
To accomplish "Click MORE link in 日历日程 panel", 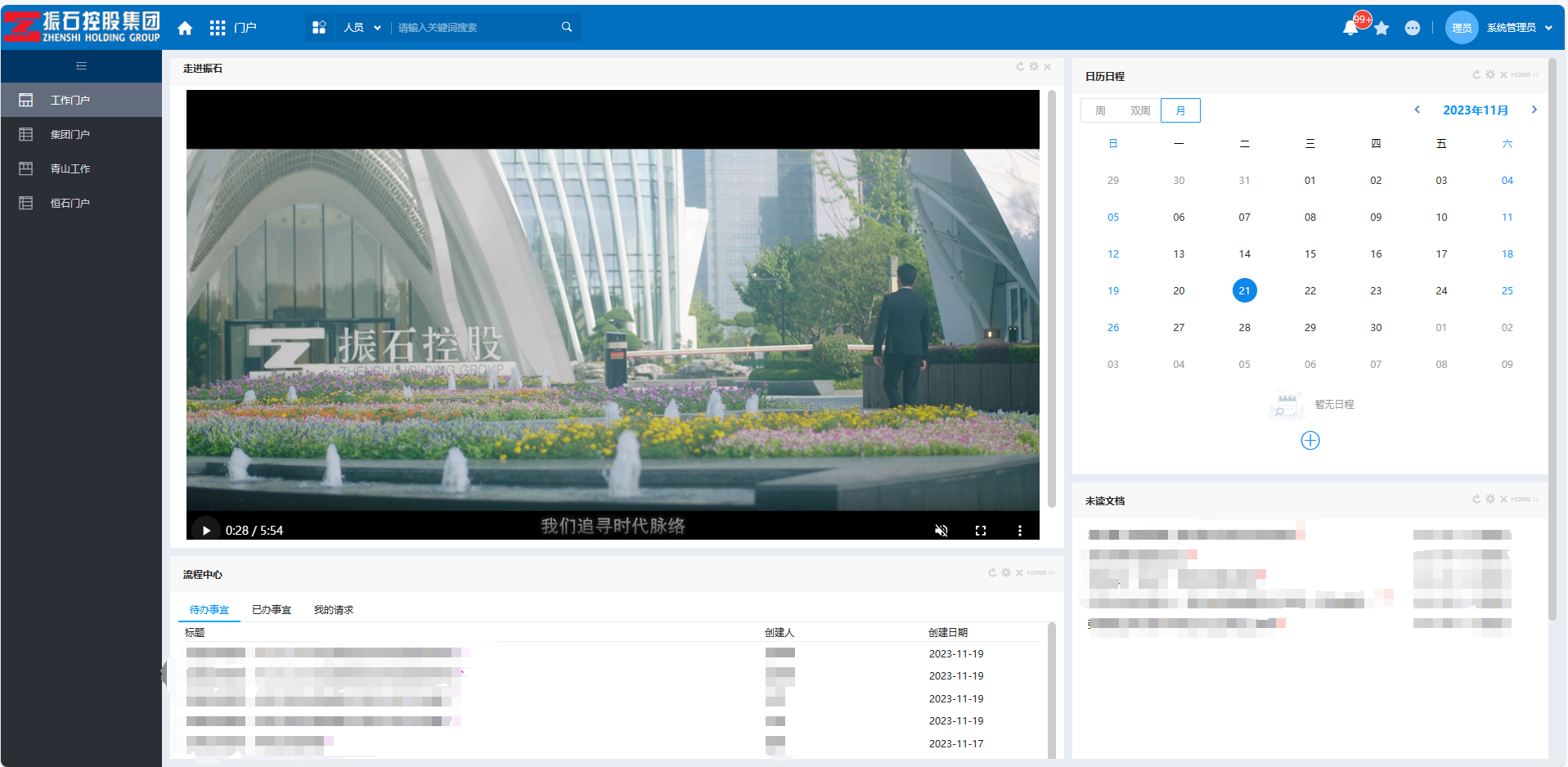I will (x=1525, y=75).
